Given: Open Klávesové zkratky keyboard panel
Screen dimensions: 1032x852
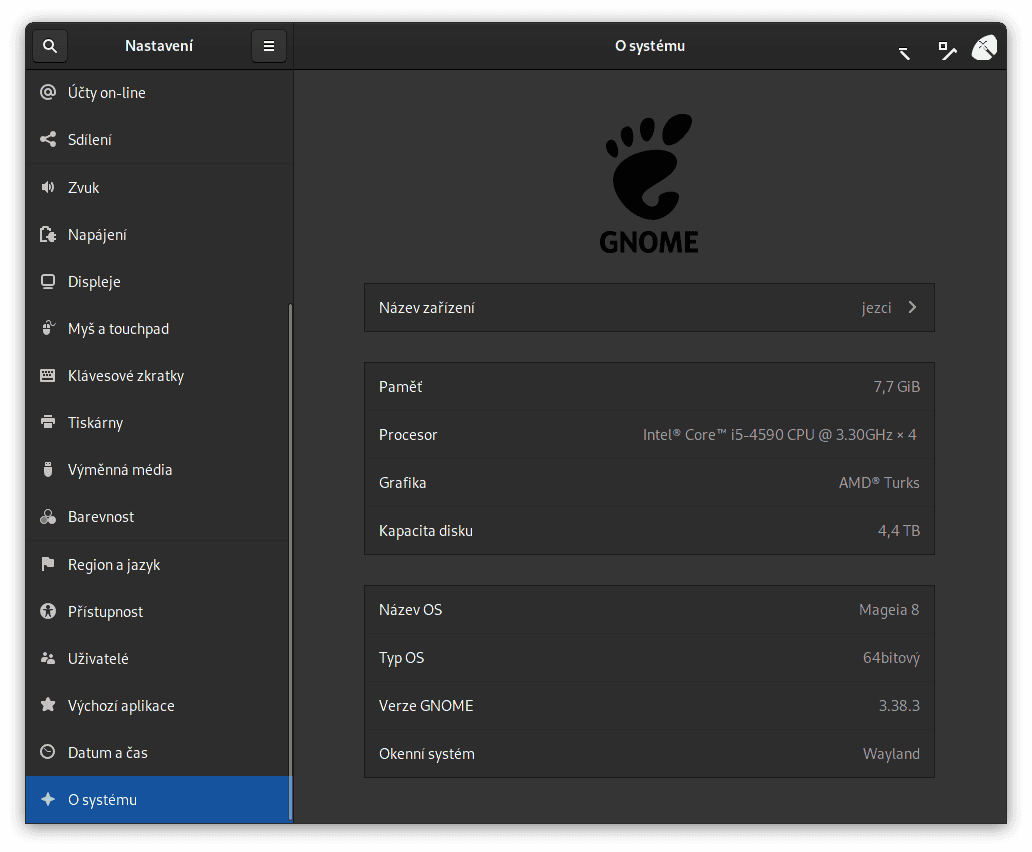Looking at the screenshot, I should point(159,376).
